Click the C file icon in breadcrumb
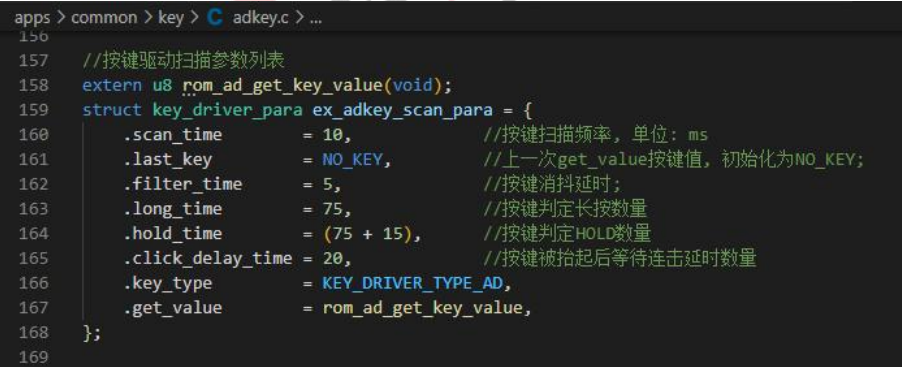Screen dimensions: 902x367 tap(214, 18)
